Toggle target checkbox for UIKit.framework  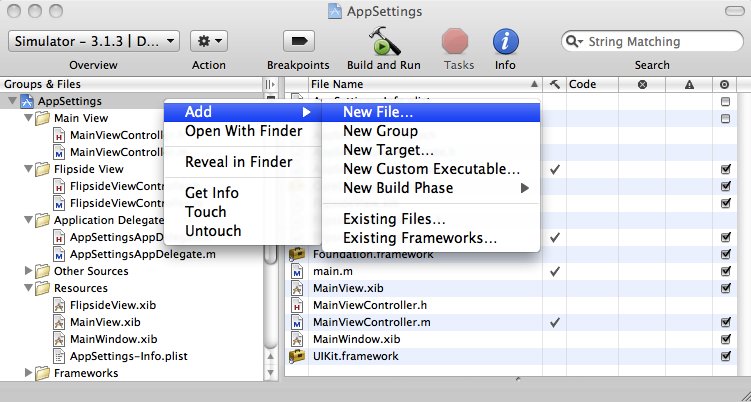click(x=725, y=356)
